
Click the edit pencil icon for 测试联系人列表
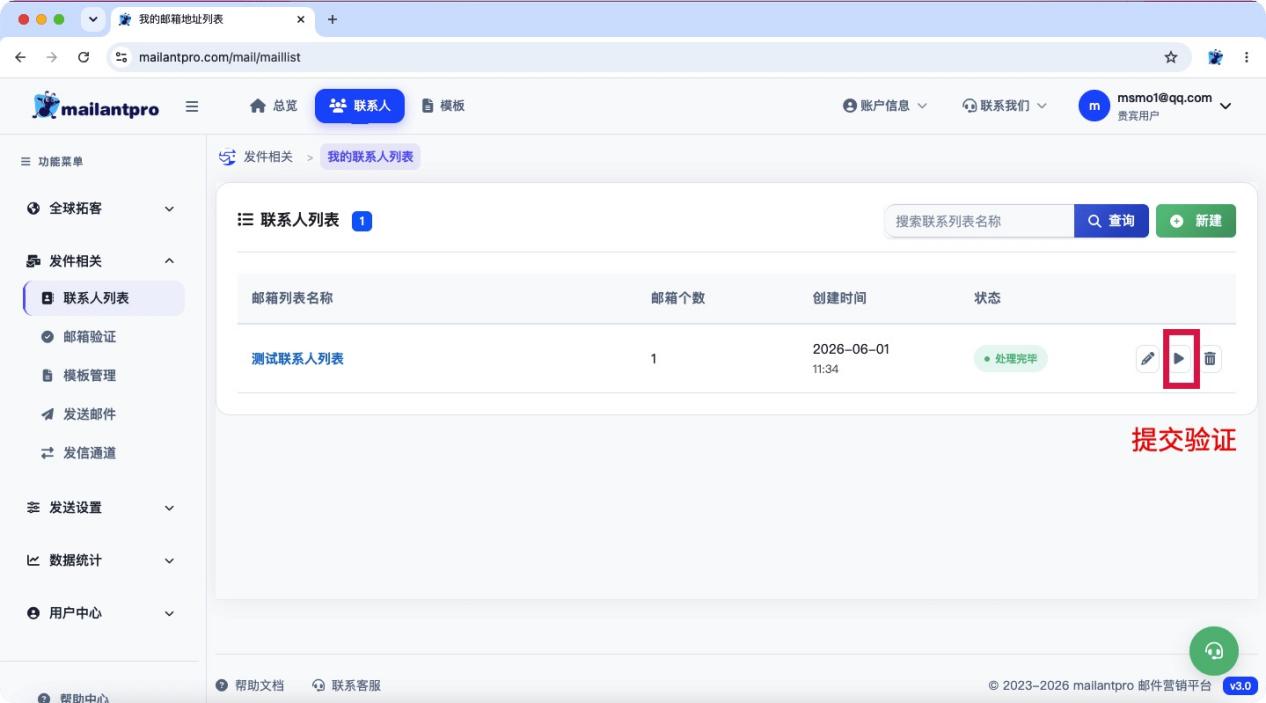tap(1148, 358)
